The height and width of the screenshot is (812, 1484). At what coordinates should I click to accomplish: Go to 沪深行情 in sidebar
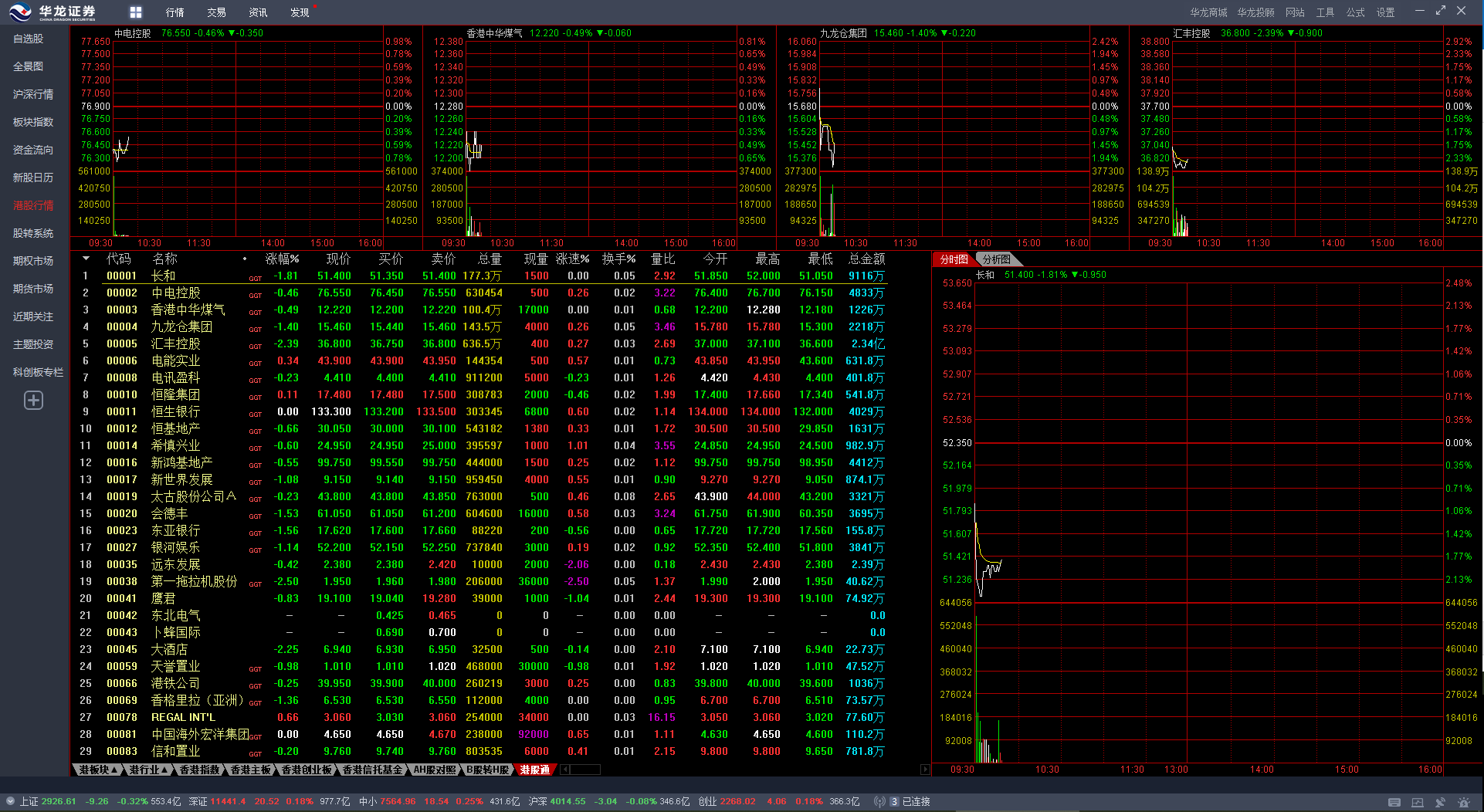tap(33, 94)
